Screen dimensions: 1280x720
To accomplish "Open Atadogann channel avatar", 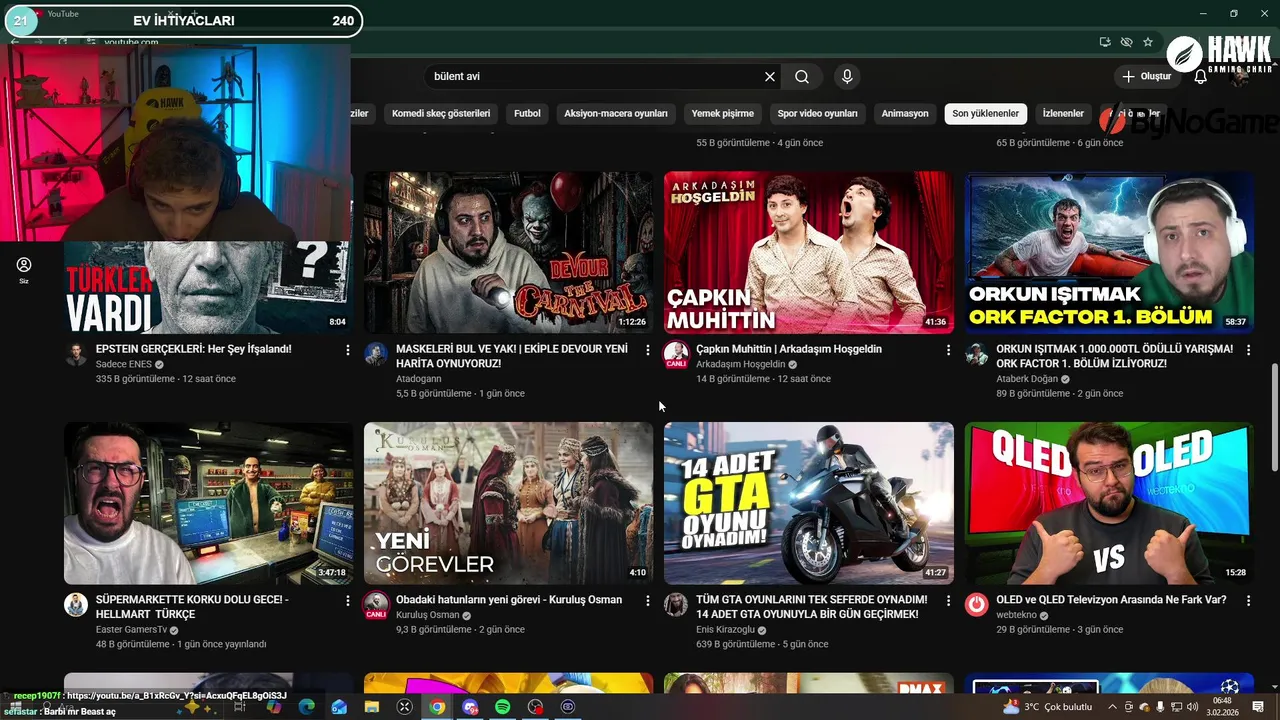I will point(376,354).
